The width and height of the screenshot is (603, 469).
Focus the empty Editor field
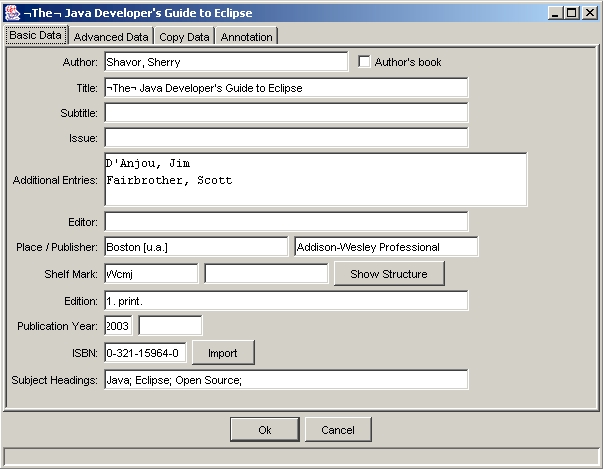coord(286,221)
